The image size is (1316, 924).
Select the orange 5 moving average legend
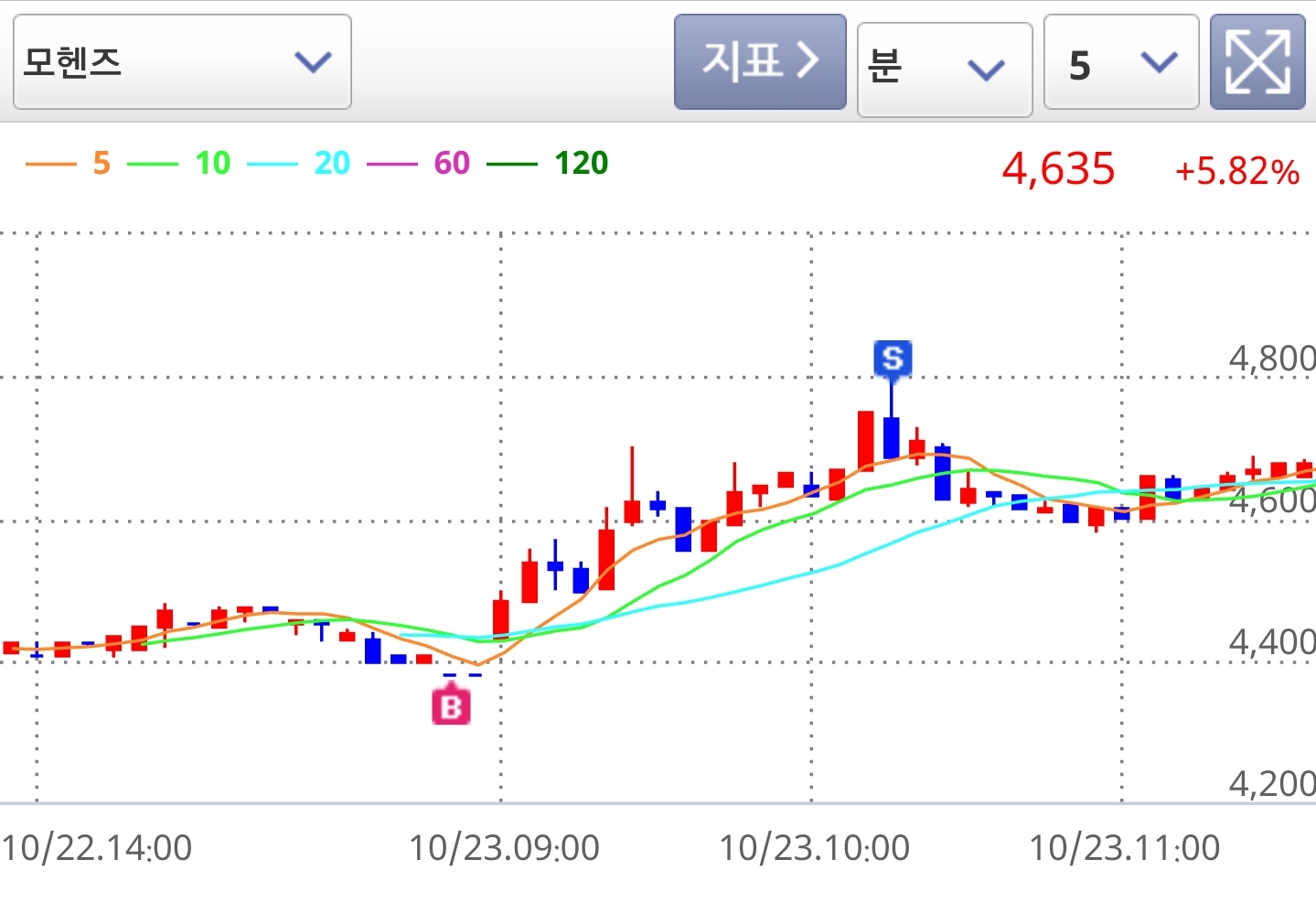pos(69,164)
